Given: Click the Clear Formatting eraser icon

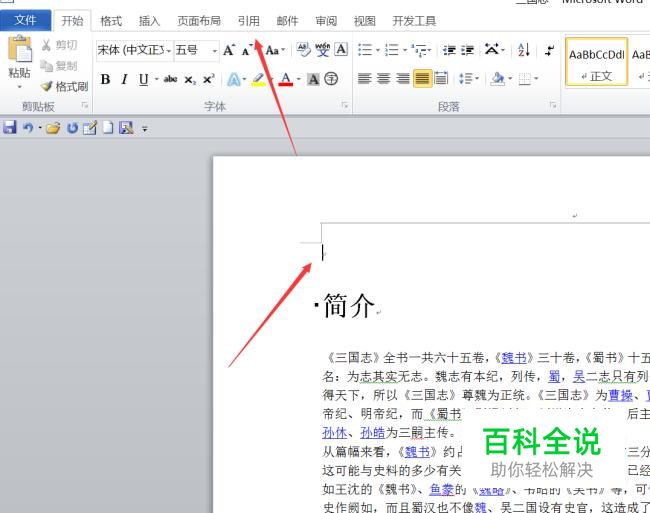Looking at the screenshot, I should click(x=303, y=50).
